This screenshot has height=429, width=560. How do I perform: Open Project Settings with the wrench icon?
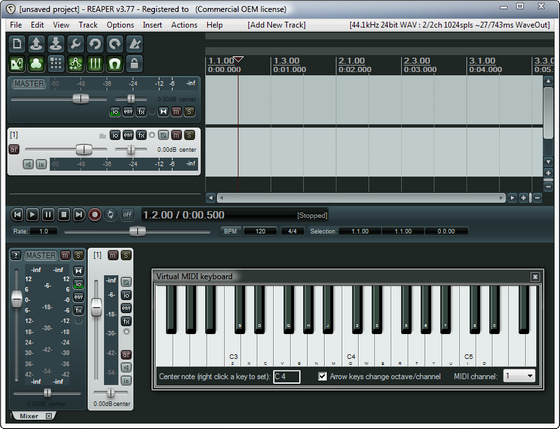pyautogui.click(x=75, y=44)
